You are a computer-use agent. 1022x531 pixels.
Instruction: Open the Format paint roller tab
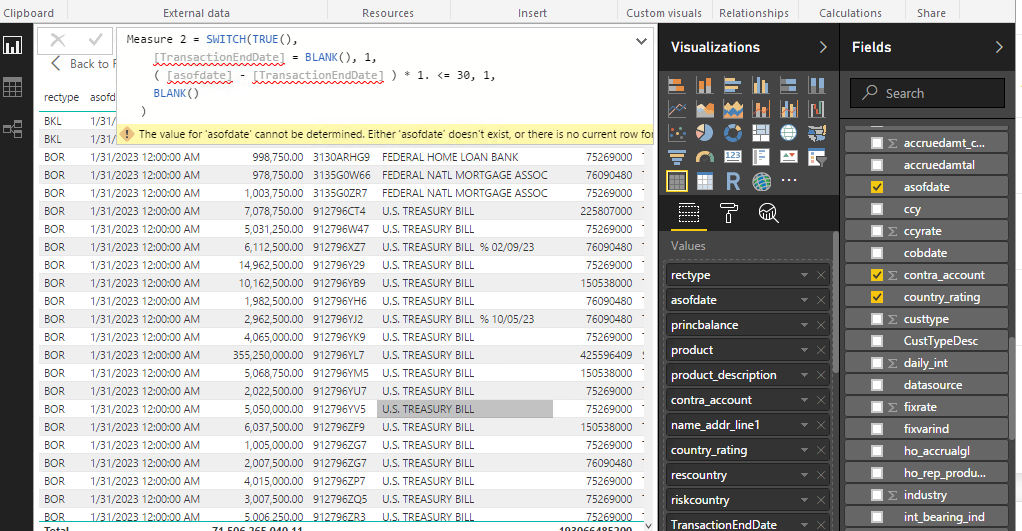(x=729, y=213)
